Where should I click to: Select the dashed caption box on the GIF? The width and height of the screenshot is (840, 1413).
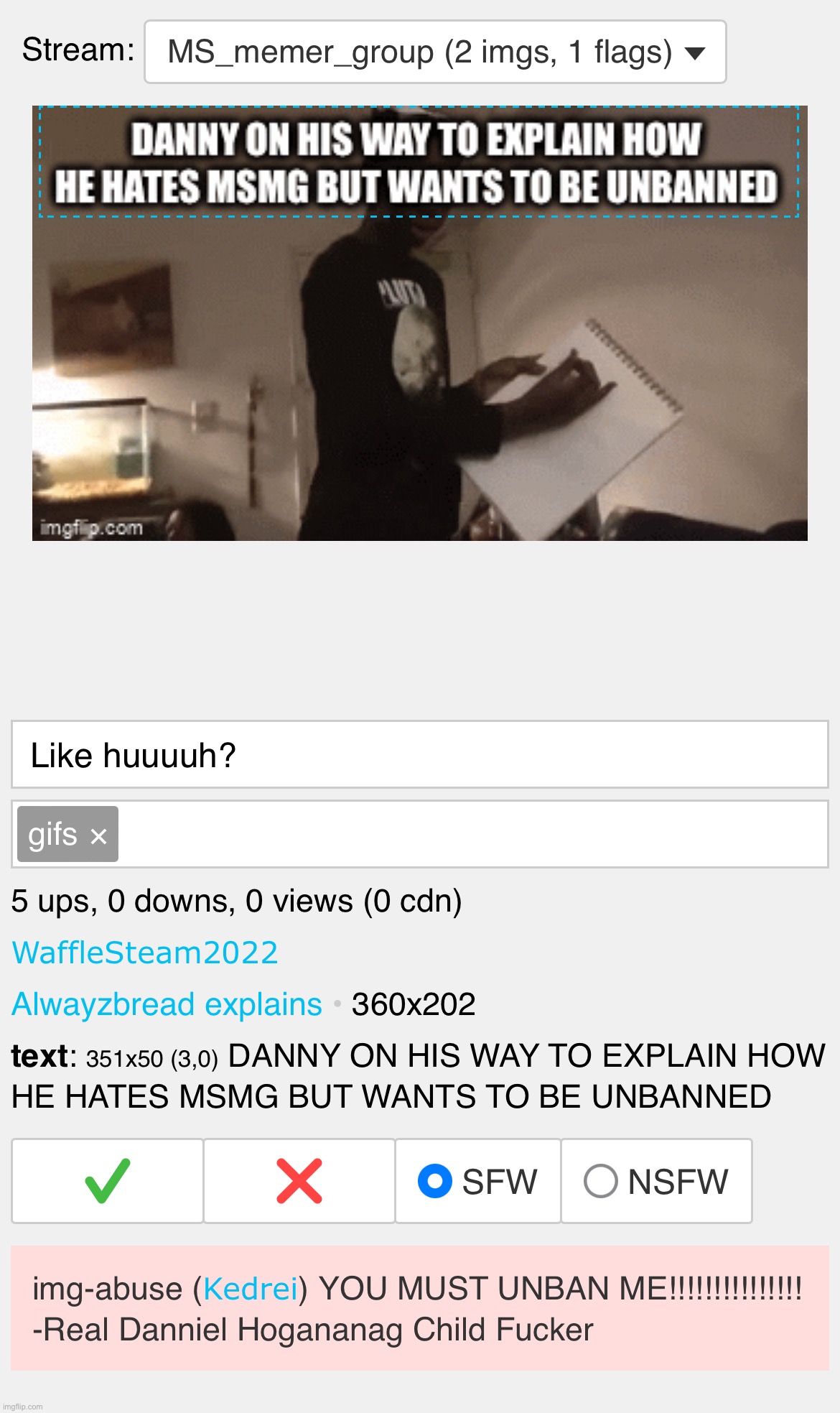click(419, 162)
